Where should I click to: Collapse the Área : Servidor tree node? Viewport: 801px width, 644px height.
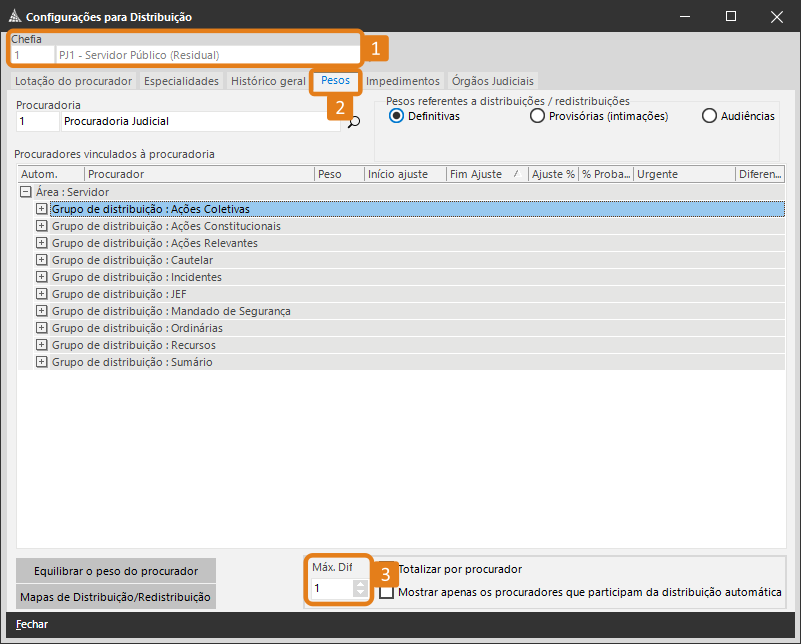pos(26,191)
